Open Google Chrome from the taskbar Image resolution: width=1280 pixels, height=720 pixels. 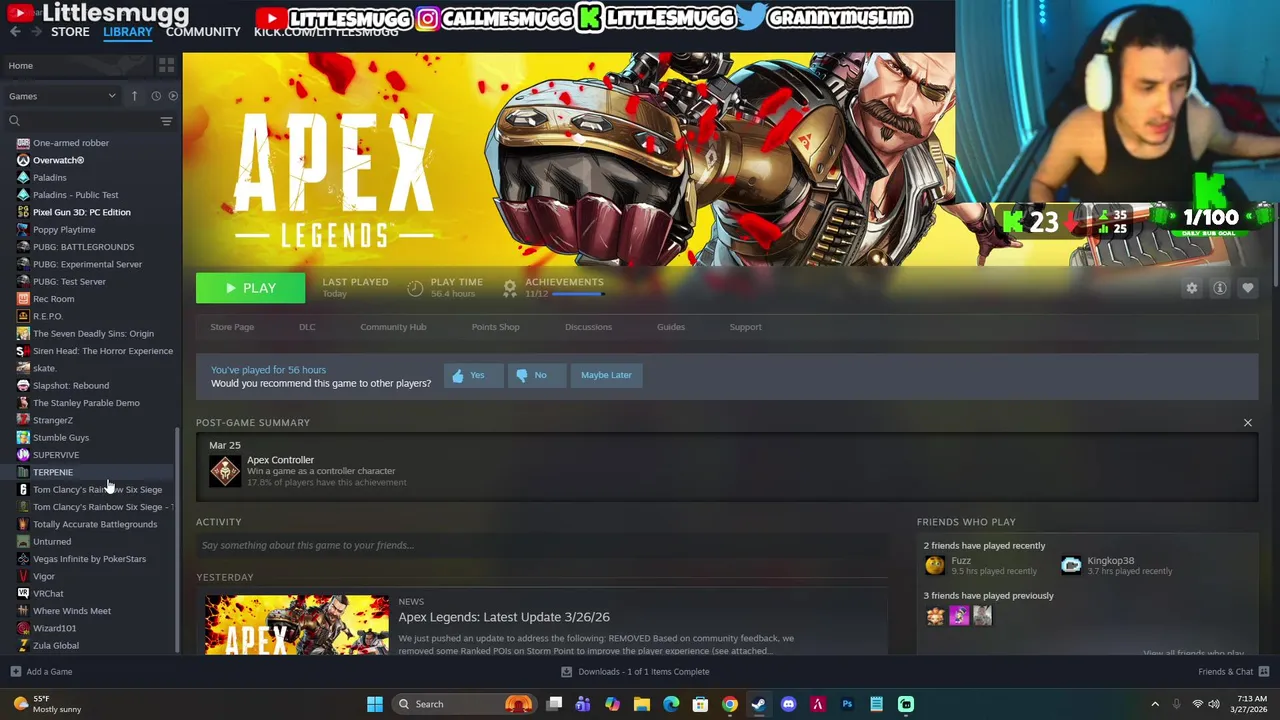[730, 704]
